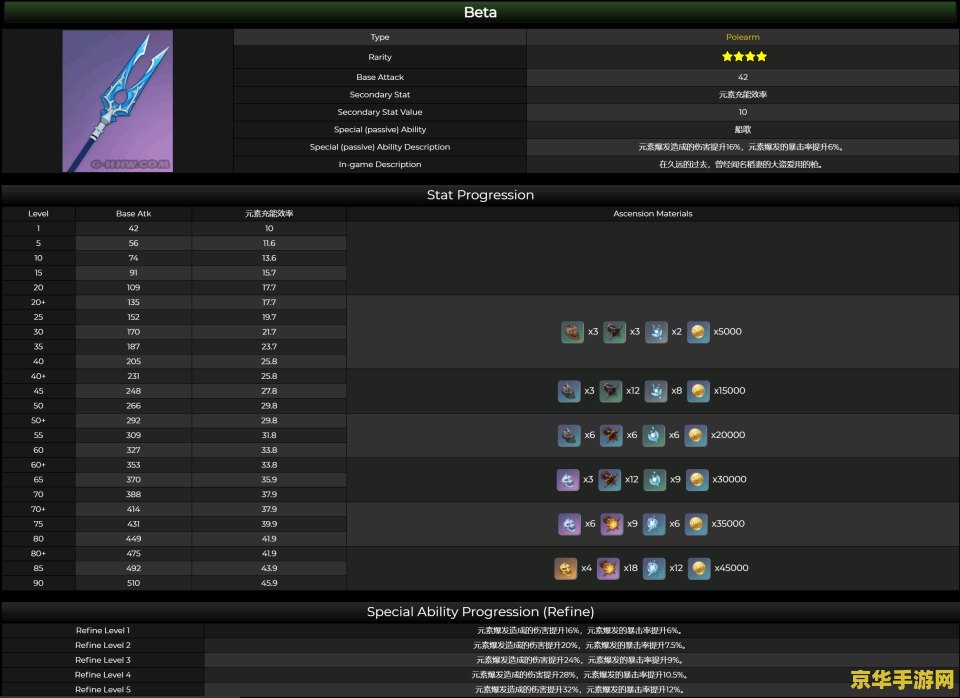Click the material icon labeled x18
The width and height of the screenshot is (960, 698).
(x=608, y=568)
